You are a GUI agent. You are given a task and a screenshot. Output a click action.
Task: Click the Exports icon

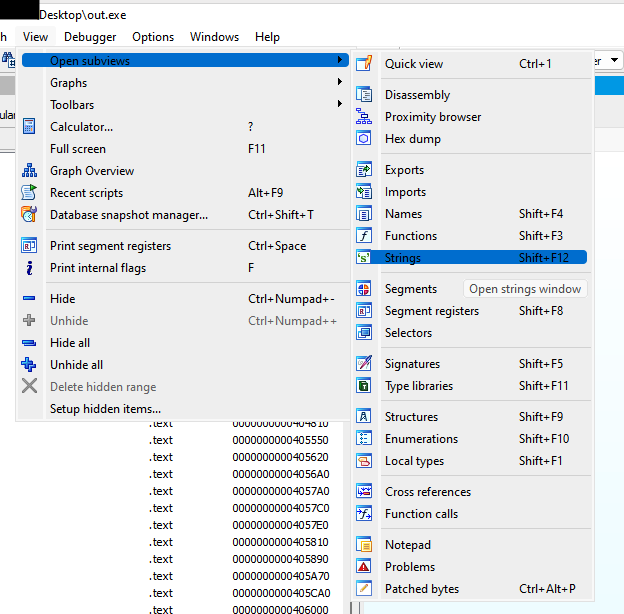(x=364, y=170)
